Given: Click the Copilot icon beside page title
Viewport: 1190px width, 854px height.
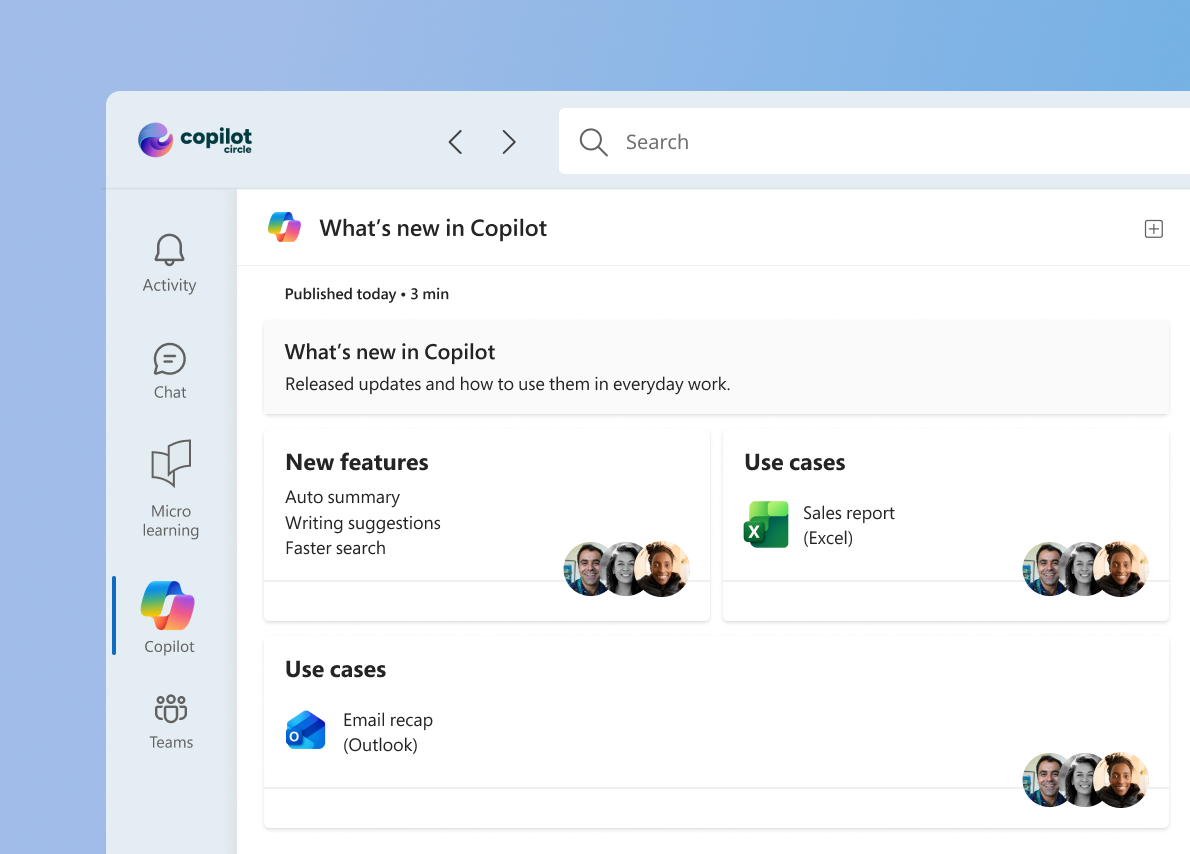Looking at the screenshot, I should pos(285,227).
